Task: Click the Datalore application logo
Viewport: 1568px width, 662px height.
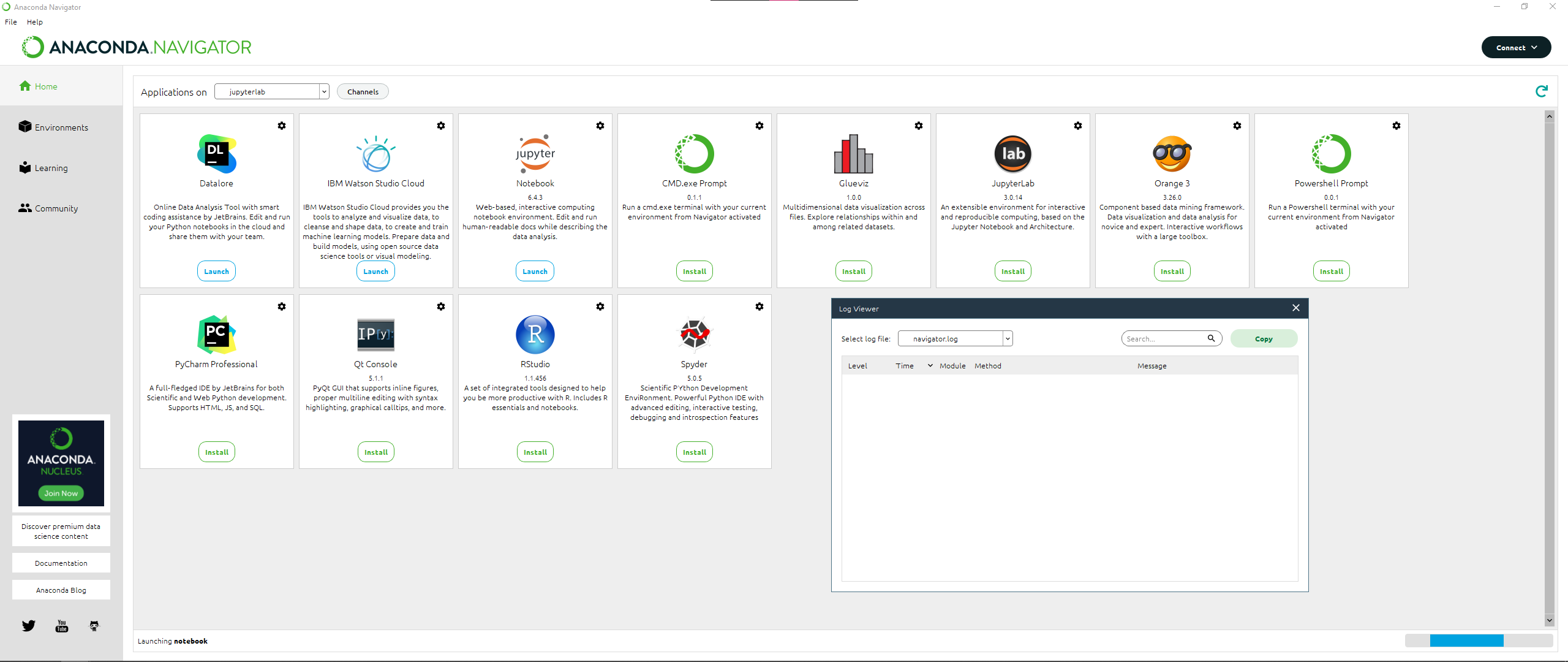Action: [x=217, y=154]
